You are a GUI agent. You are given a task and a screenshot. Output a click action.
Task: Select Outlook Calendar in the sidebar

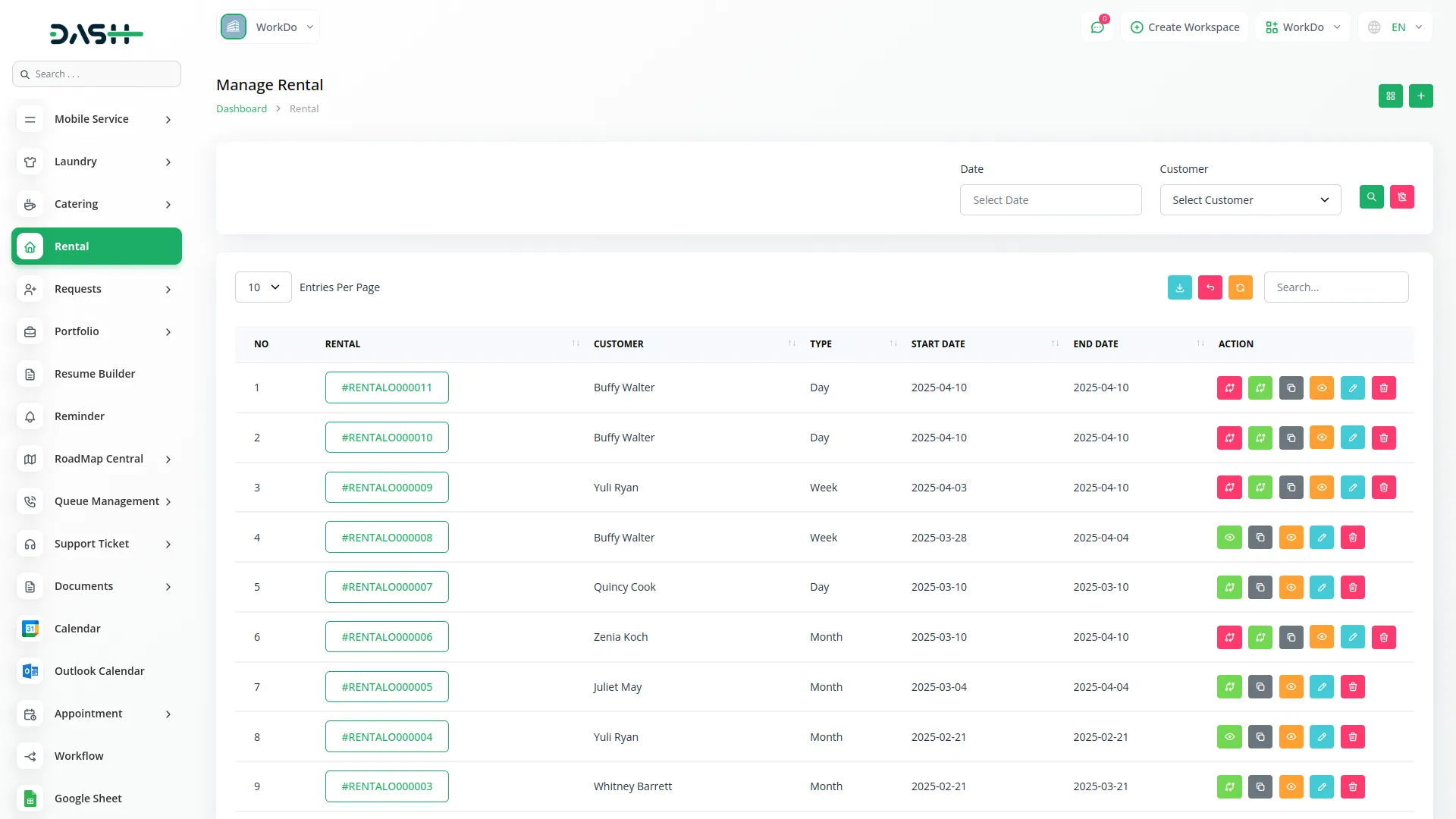tap(99, 670)
